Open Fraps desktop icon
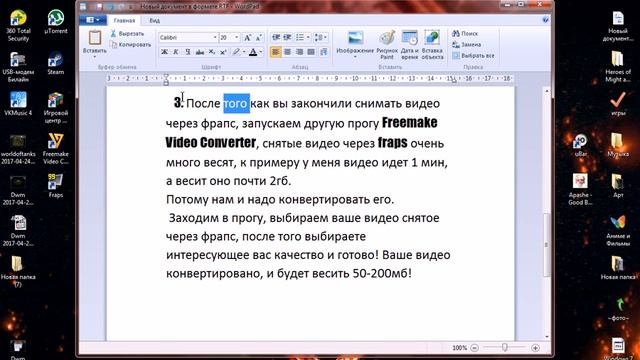The image size is (640, 360). click(56, 186)
